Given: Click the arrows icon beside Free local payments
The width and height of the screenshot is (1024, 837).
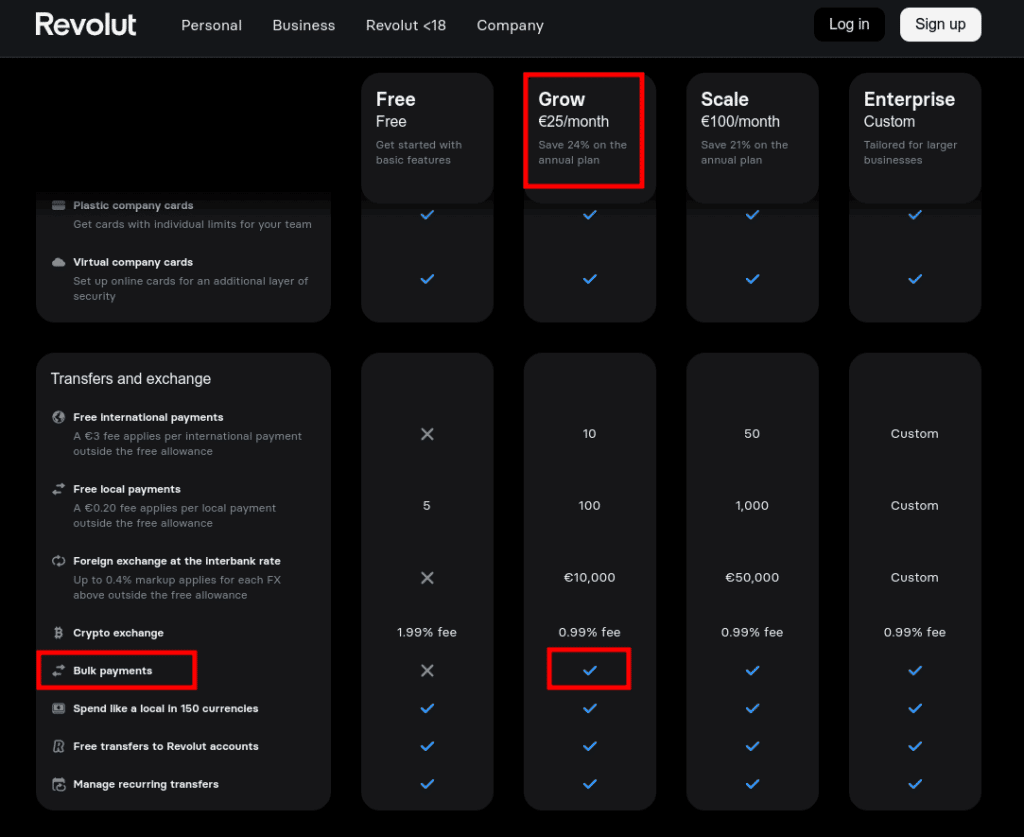Looking at the screenshot, I should coord(59,489).
